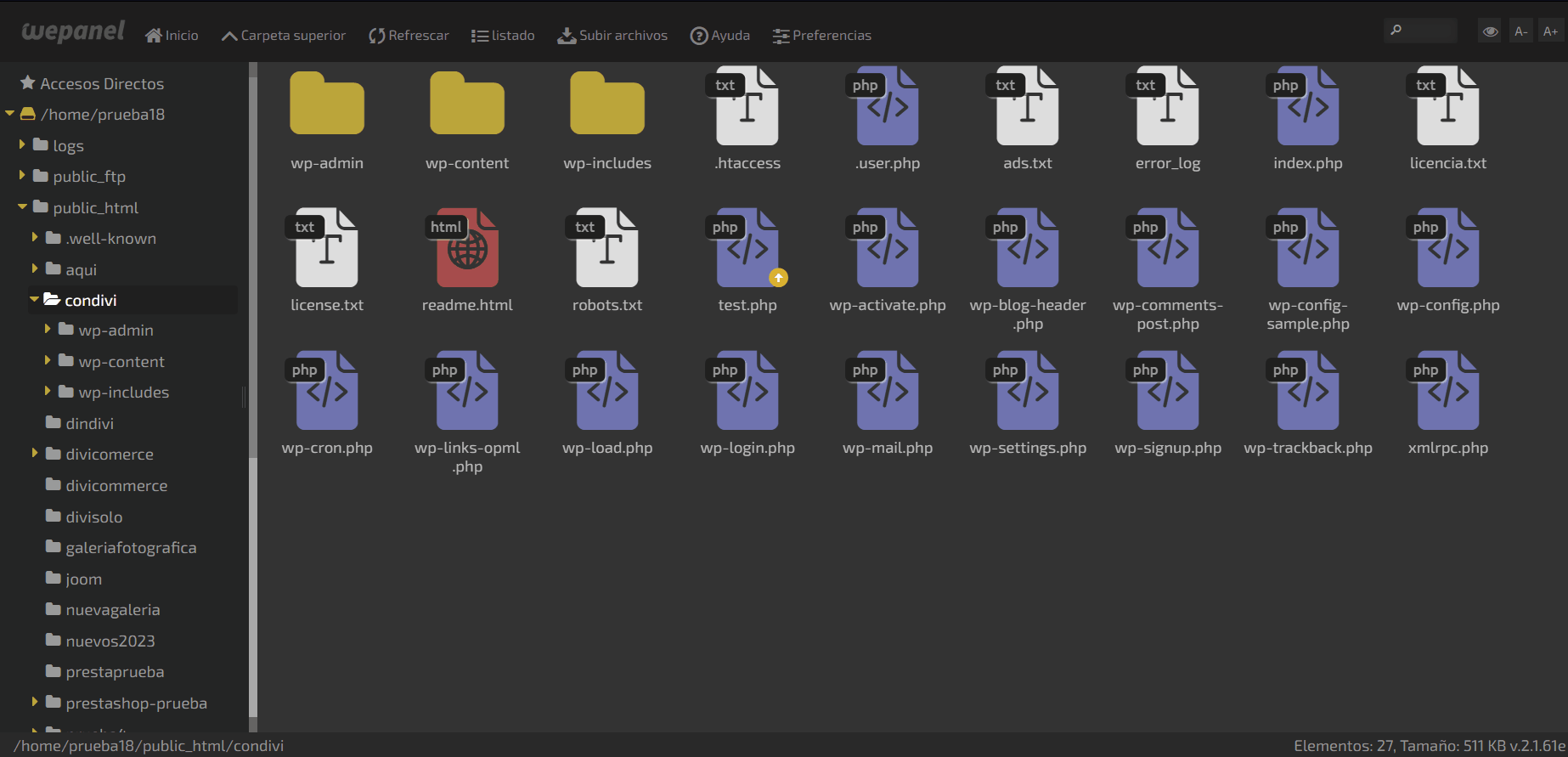Select the wp-content folder icon

pos(467,105)
